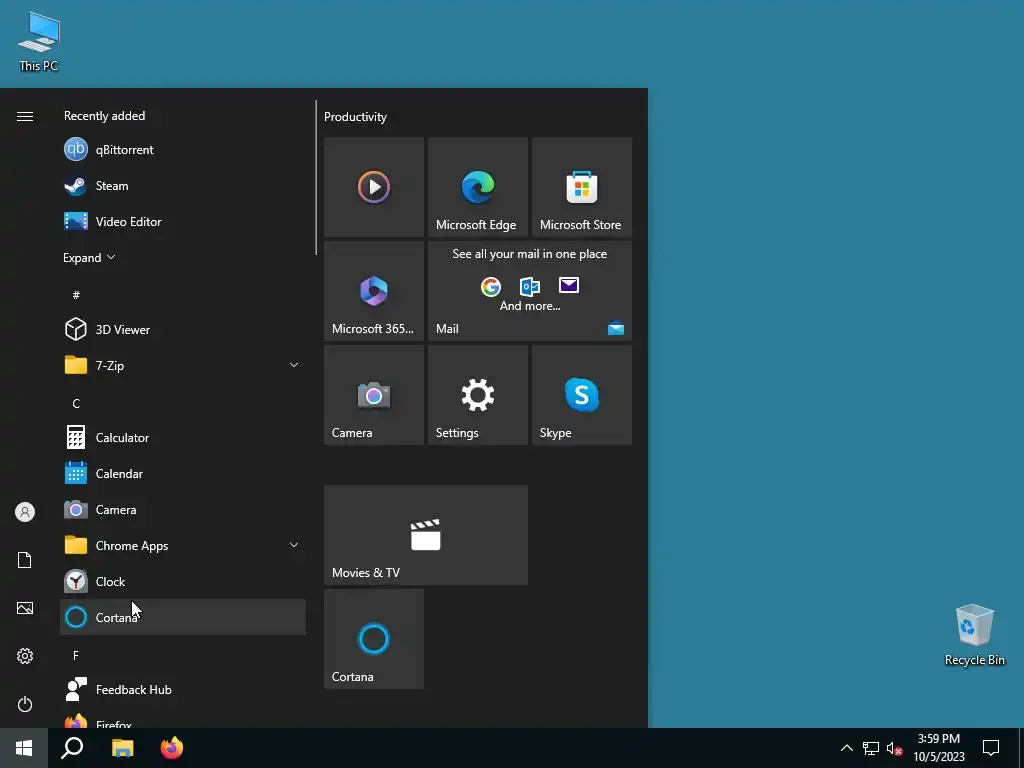The width and height of the screenshot is (1024, 768).
Task: Click the F letter header in the apps list
Action: (76, 655)
